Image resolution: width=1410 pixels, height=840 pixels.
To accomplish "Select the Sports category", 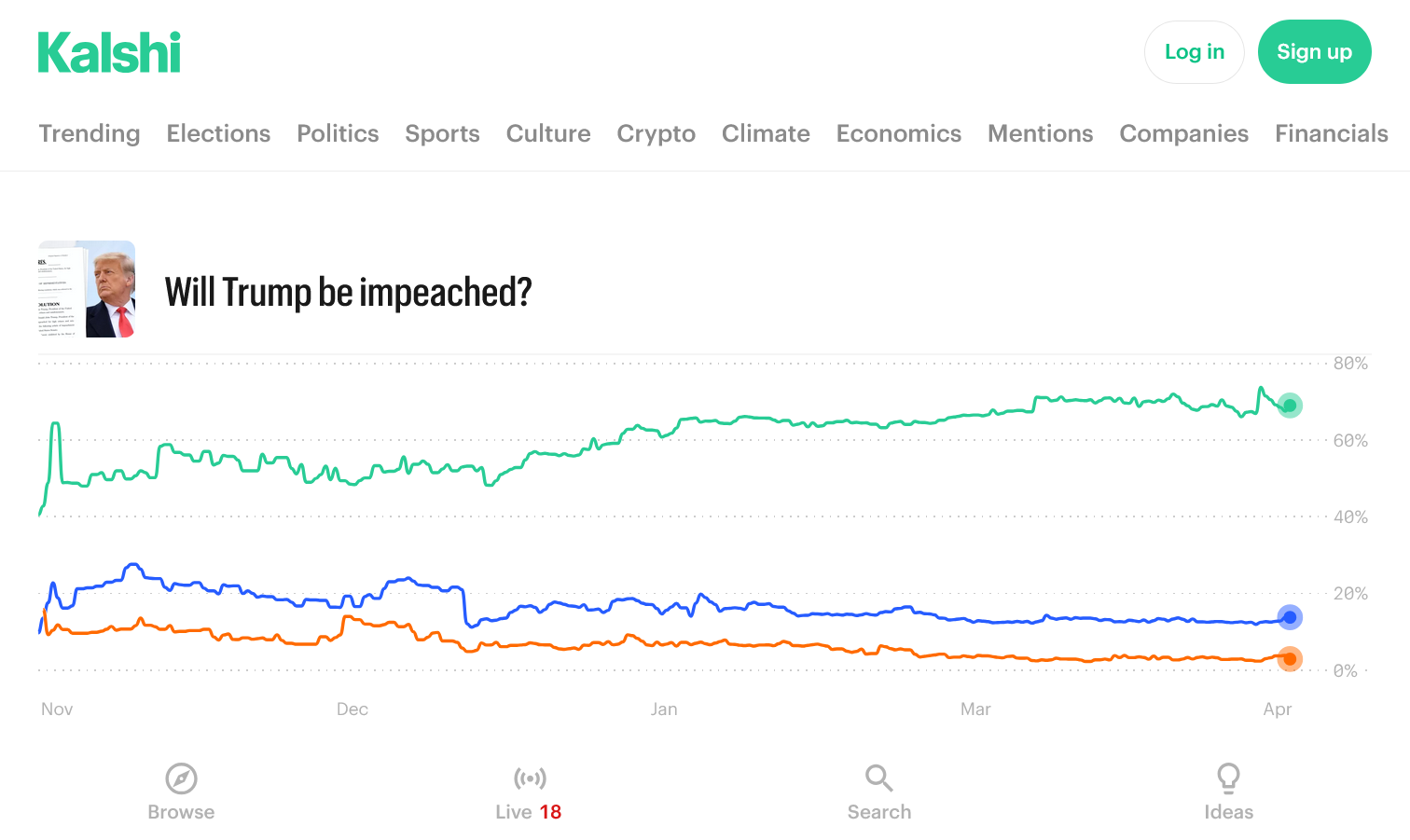I will [442, 133].
